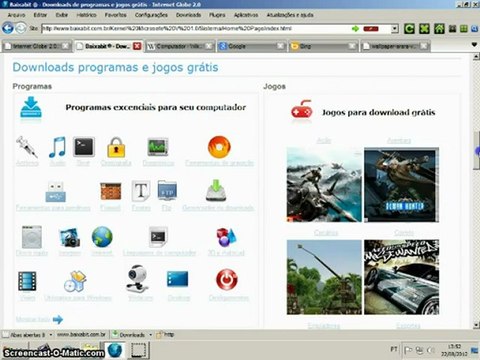This screenshot has width=480, height=360.
Task: Click the green stop X toolbar button
Action: coord(424,29)
